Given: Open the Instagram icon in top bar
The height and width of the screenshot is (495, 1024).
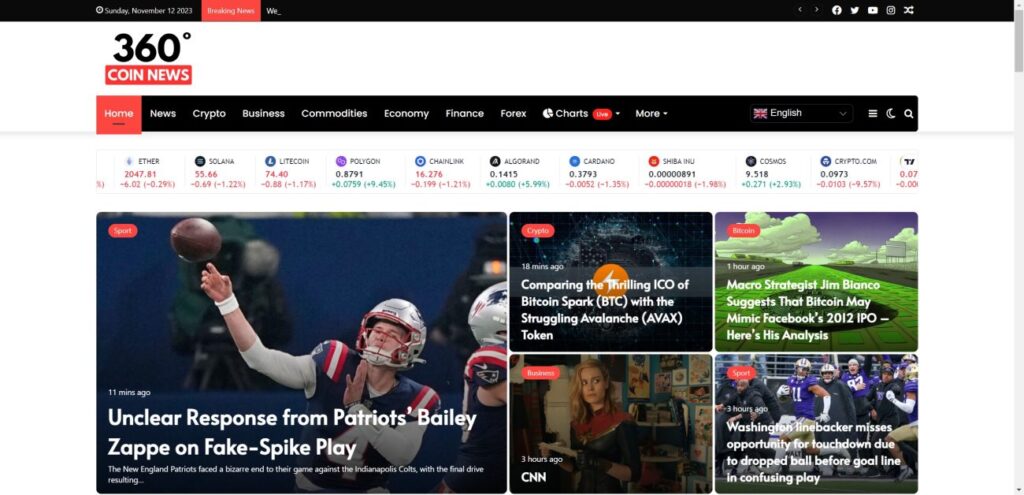Looking at the screenshot, I should coord(891,10).
